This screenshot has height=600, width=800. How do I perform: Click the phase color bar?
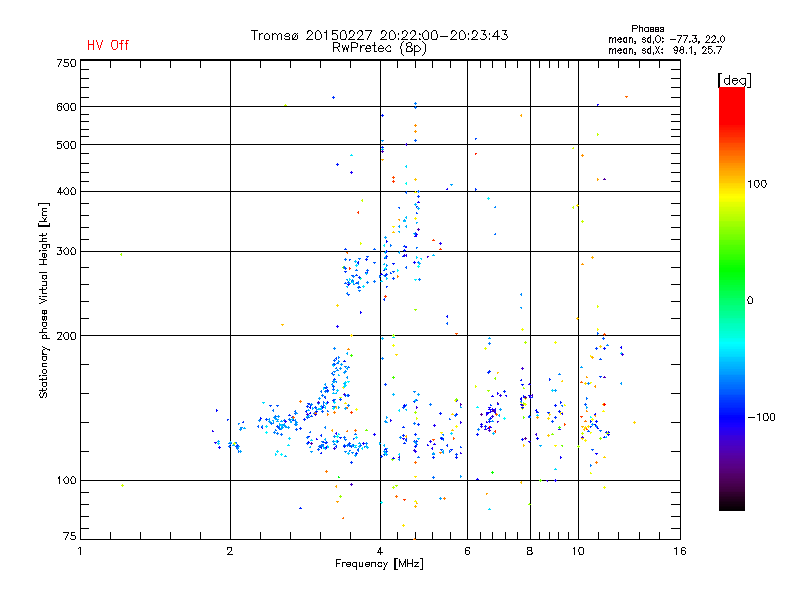732,299
